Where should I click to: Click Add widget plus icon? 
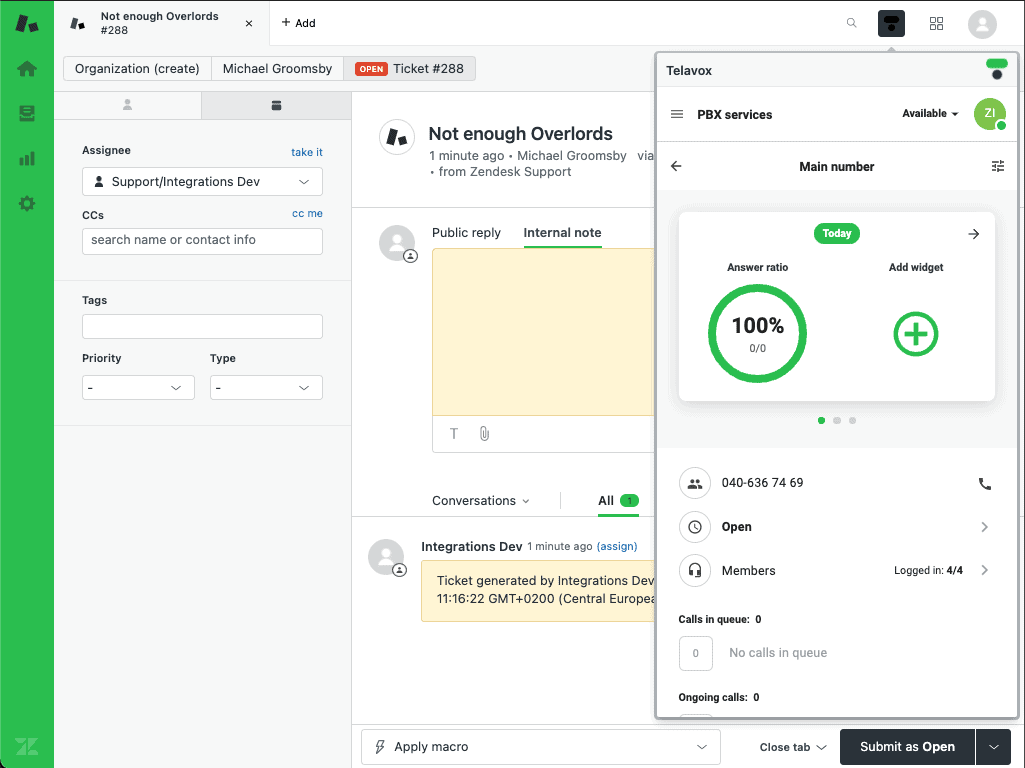click(x=915, y=334)
